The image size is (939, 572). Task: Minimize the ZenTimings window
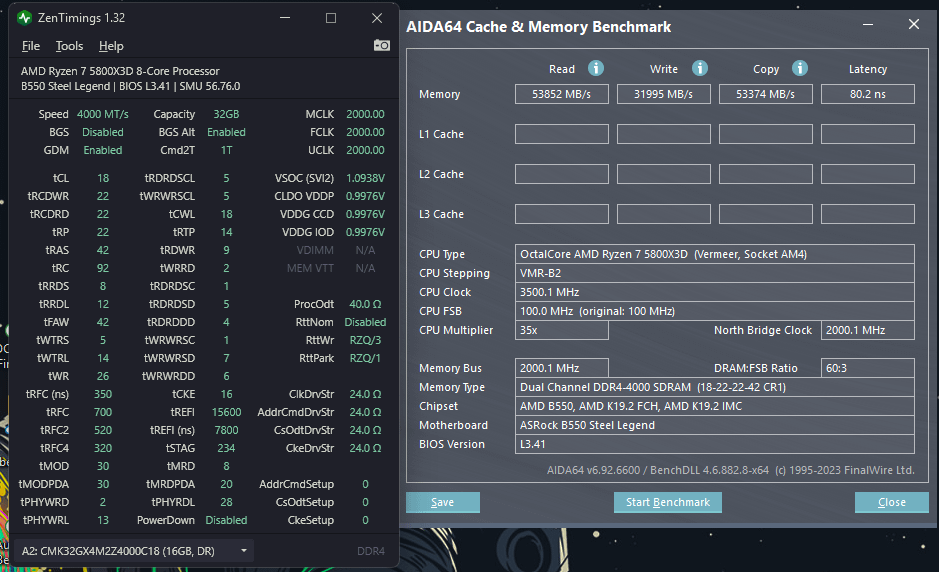click(285, 18)
